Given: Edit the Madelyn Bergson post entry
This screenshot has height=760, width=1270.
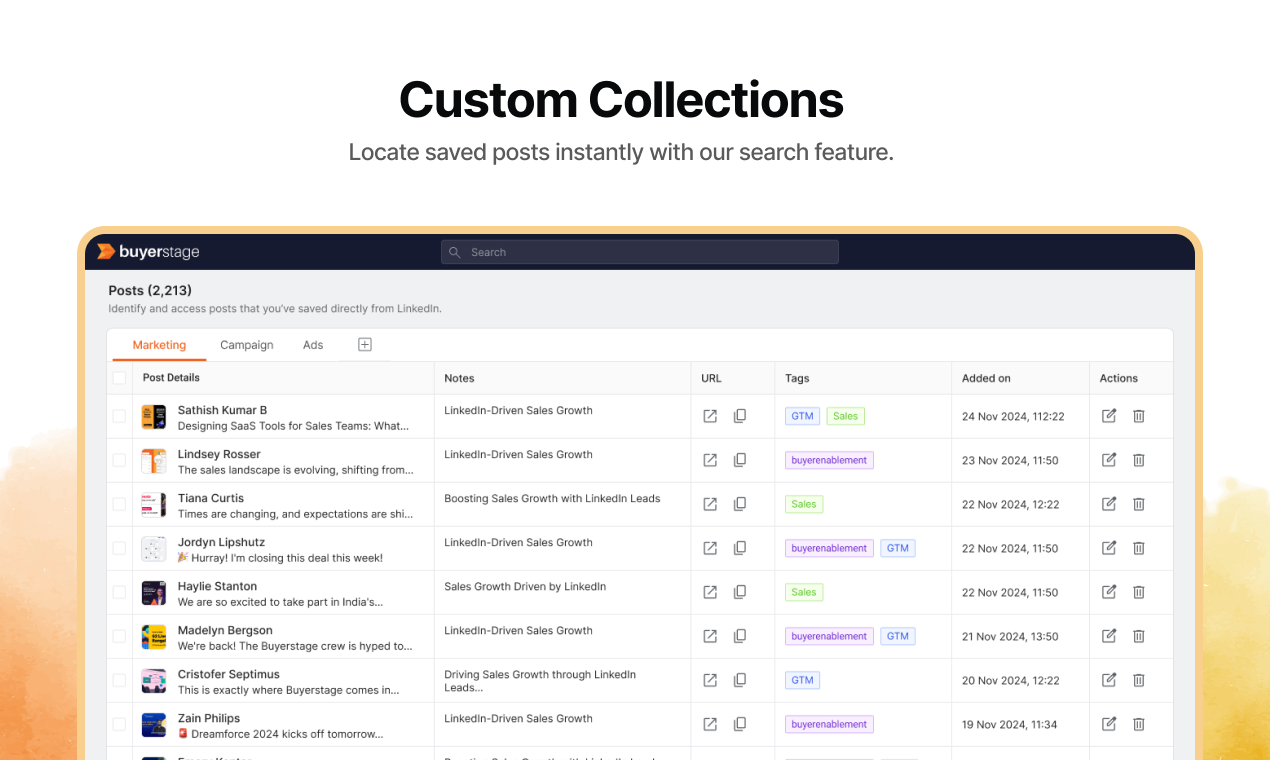Looking at the screenshot, I should tap(1109, 636).
